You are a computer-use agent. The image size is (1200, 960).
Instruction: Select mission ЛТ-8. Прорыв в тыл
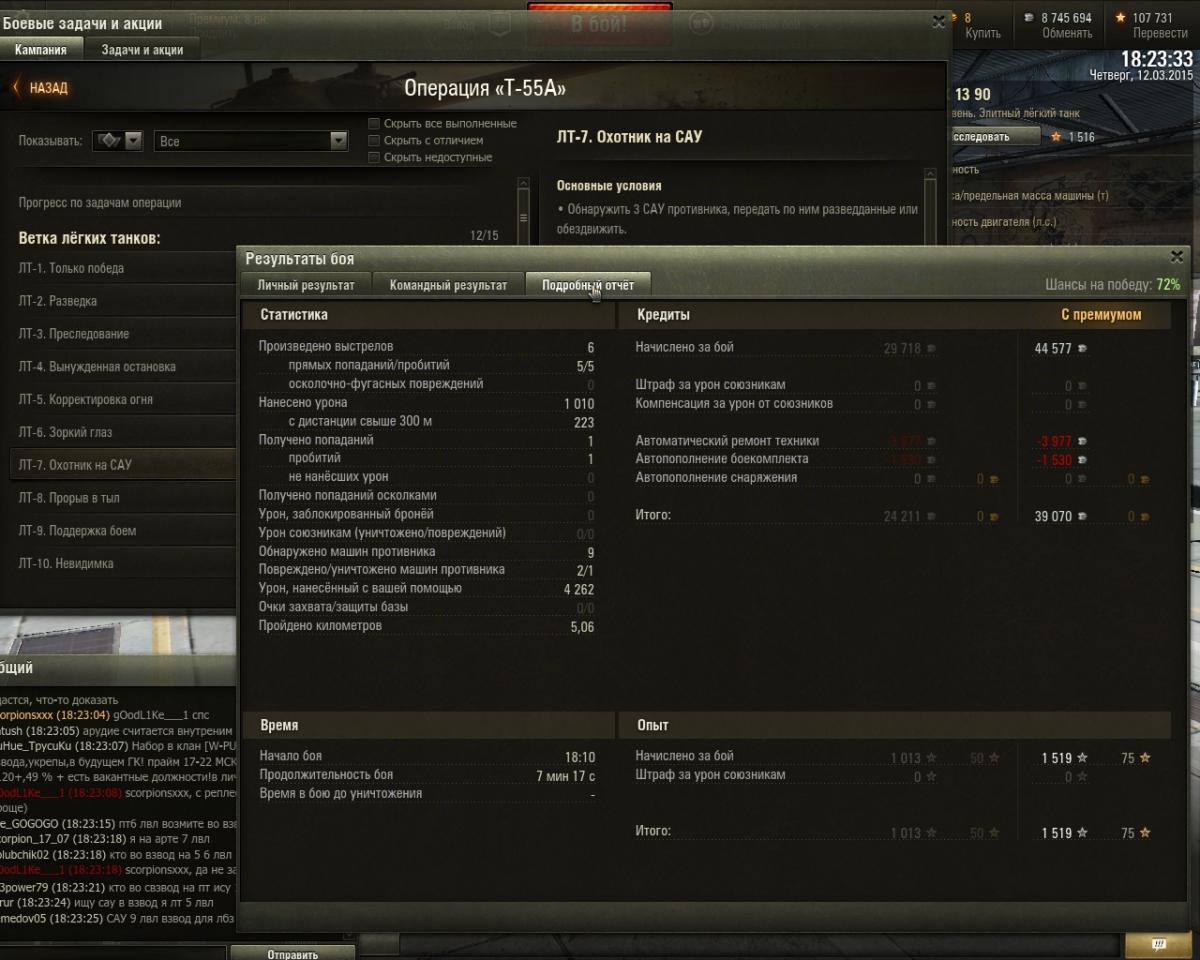tap(125, 498)
